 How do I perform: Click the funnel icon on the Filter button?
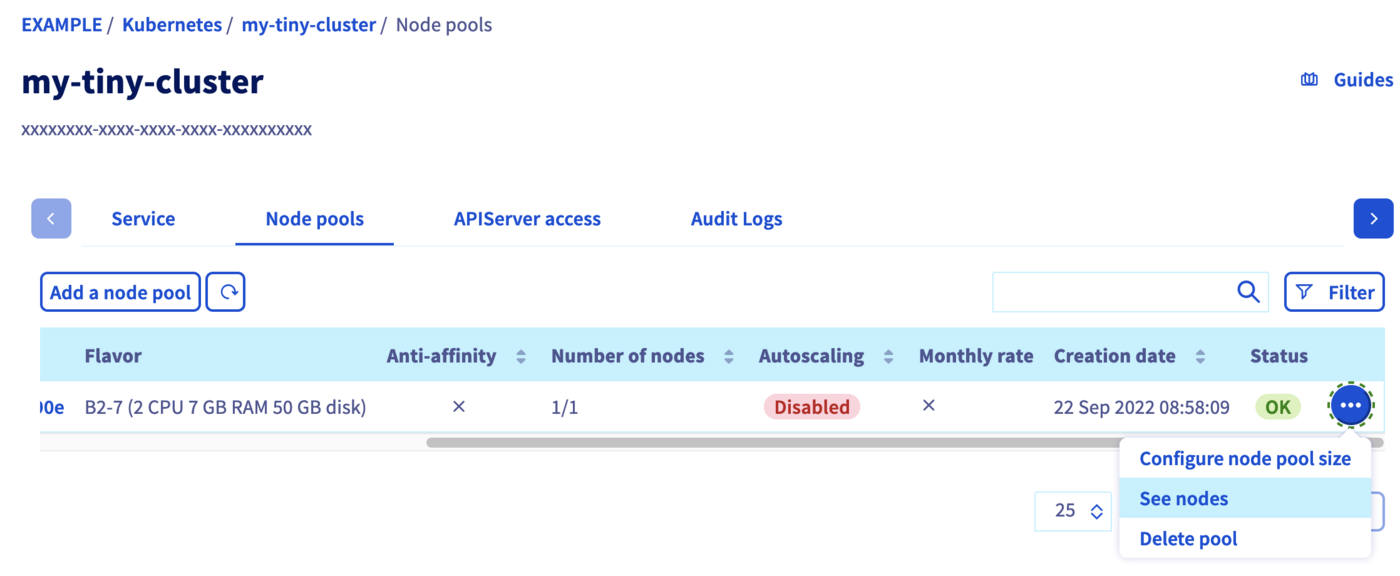coord(1305,291)
